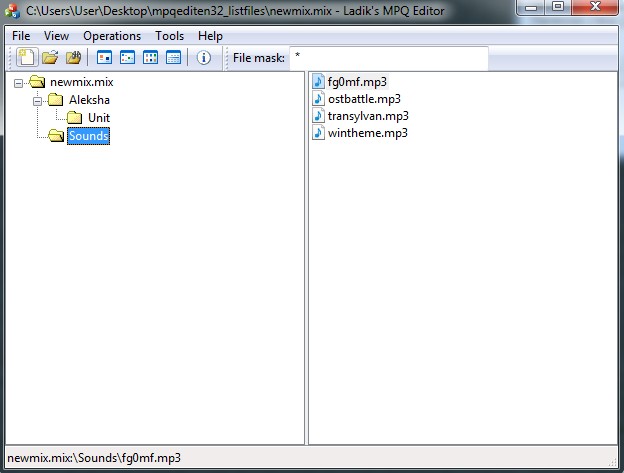624x473 pixels.
Task: Select file name ostbattle.mp3
Action: pos(364,99)
